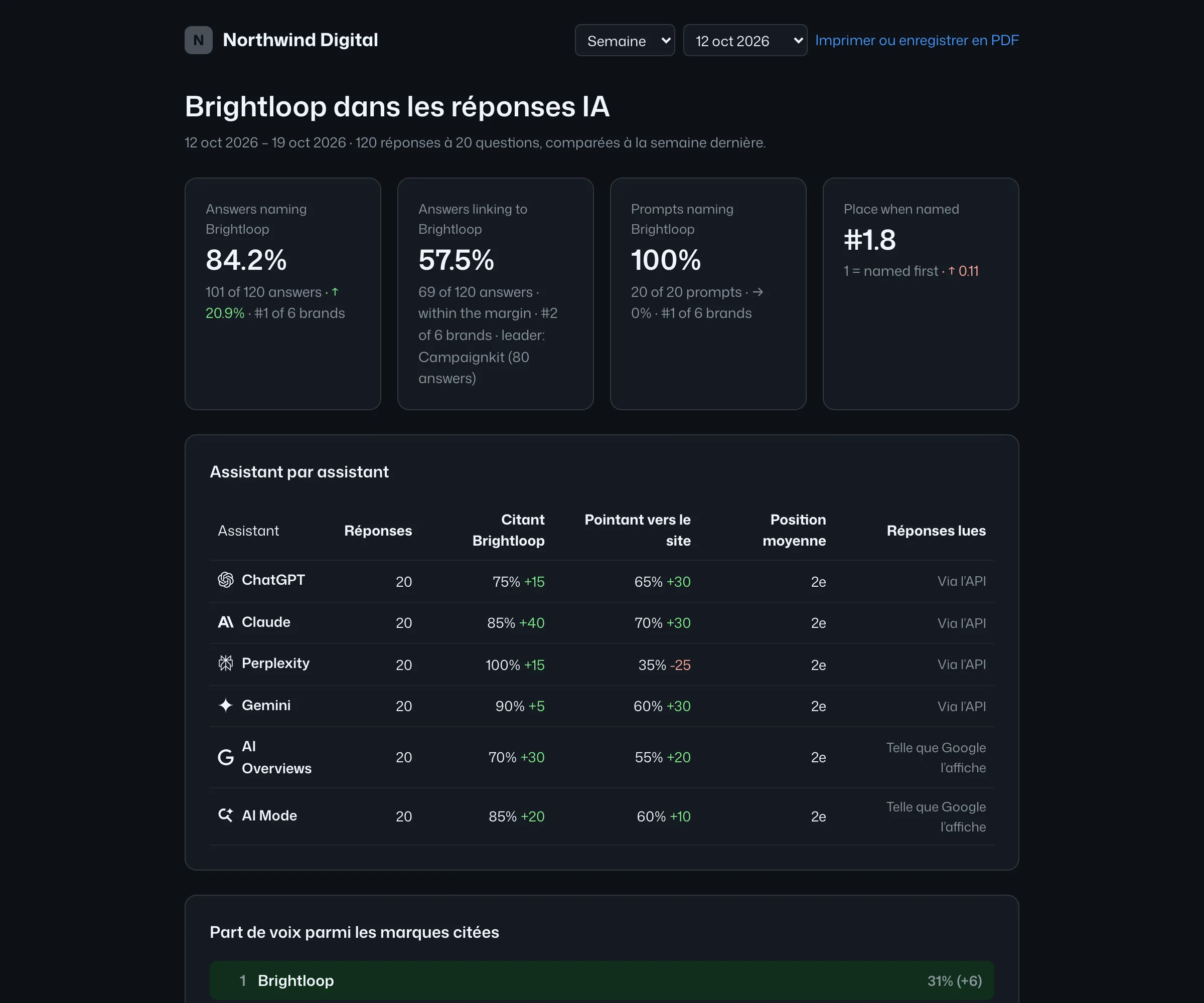The image size is (1204, 1003).
Task: Click the Gemini sparkle icon
Action: pos(226,706)
